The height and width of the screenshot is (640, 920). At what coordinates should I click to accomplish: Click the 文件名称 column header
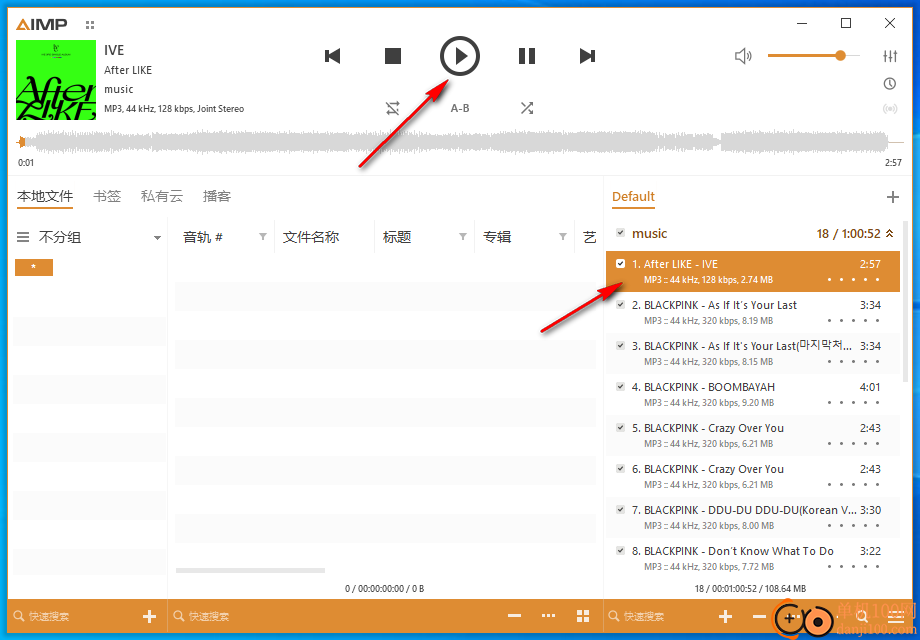(x=311, y=237)
